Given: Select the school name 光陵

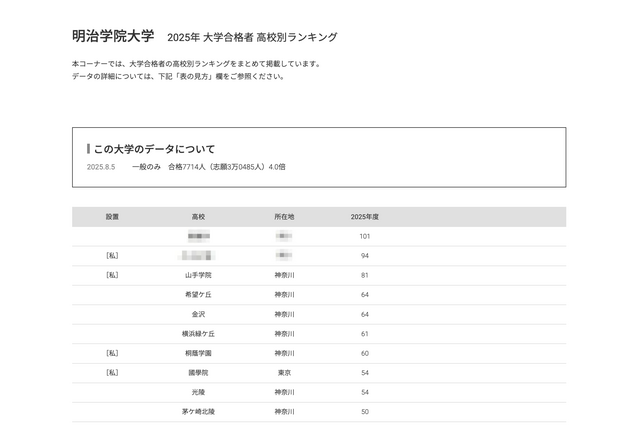Looking at the screenshot, I should coord(198,392).
